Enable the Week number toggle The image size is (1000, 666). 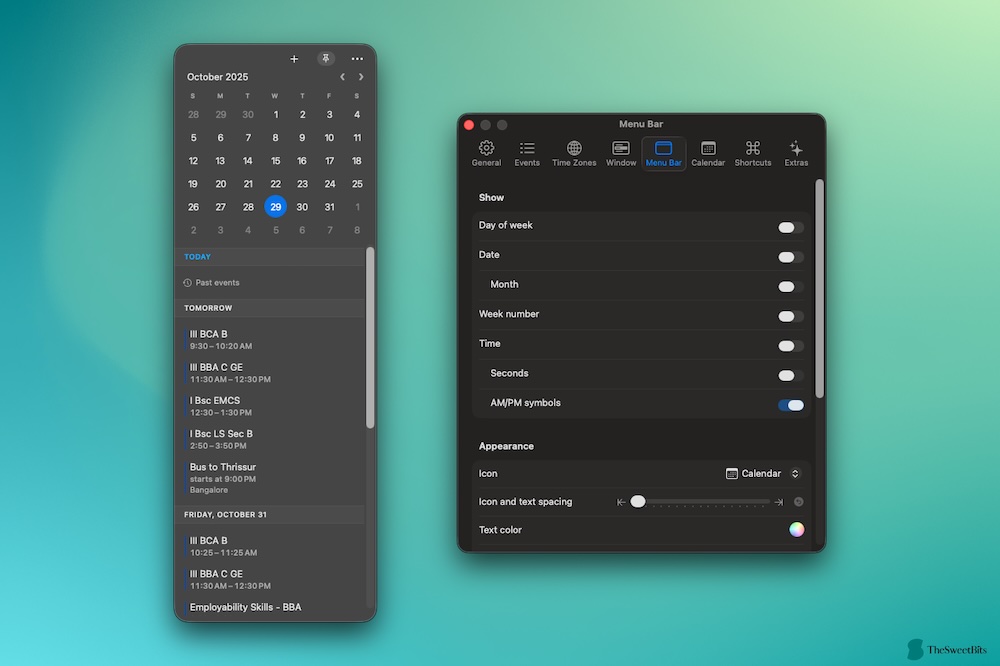click(790, 316)
